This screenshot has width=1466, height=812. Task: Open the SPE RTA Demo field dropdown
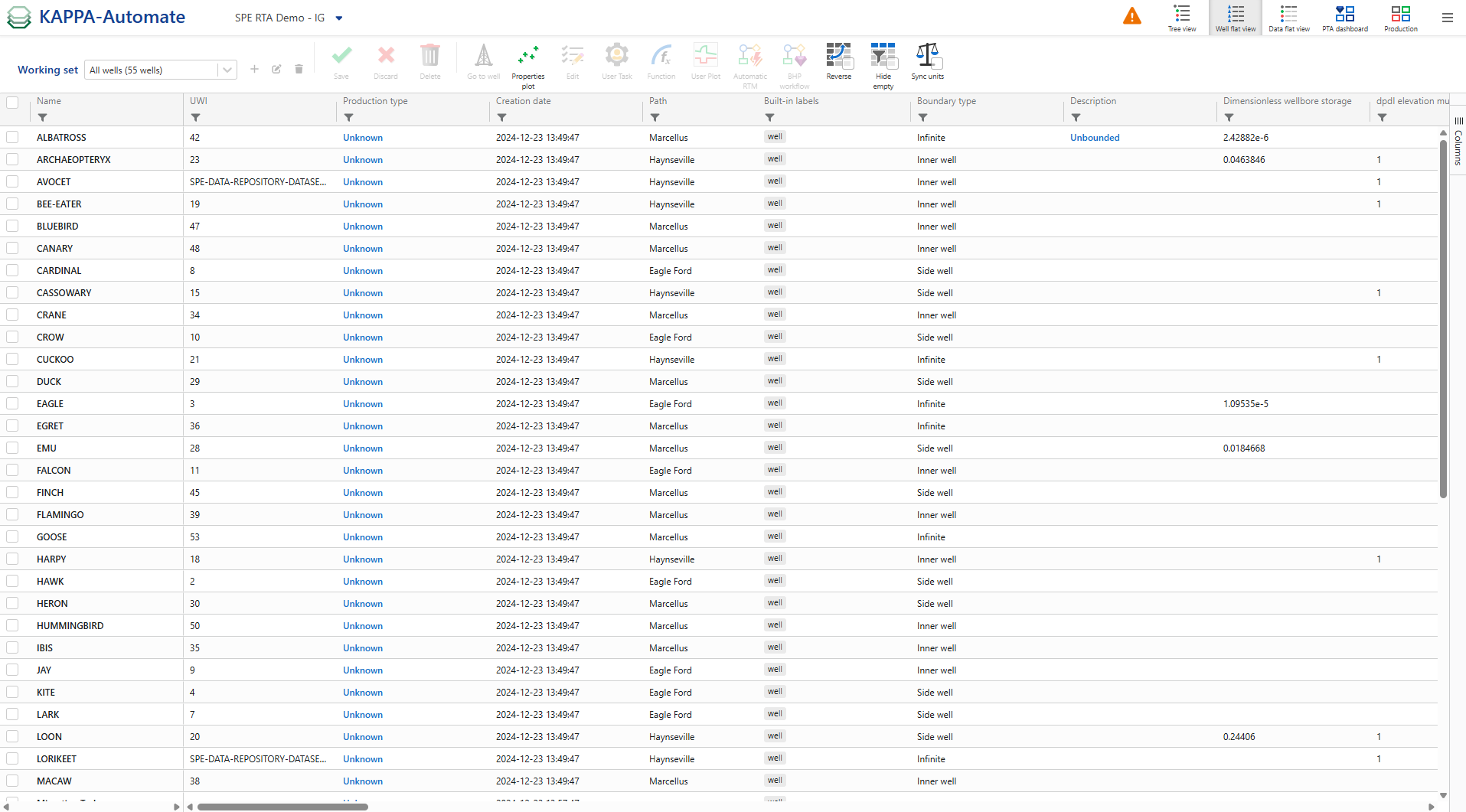(339, 18)
